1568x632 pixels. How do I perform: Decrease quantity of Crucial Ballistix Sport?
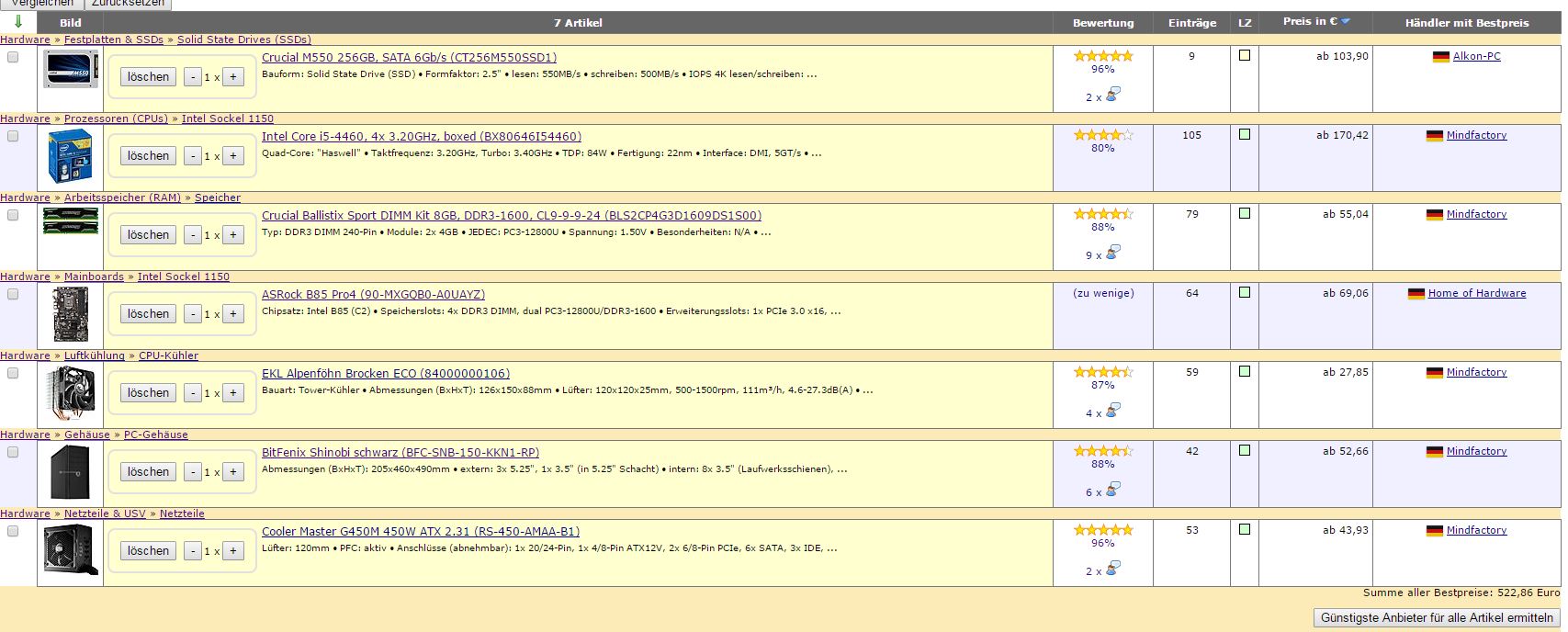[x=193, y=235]
